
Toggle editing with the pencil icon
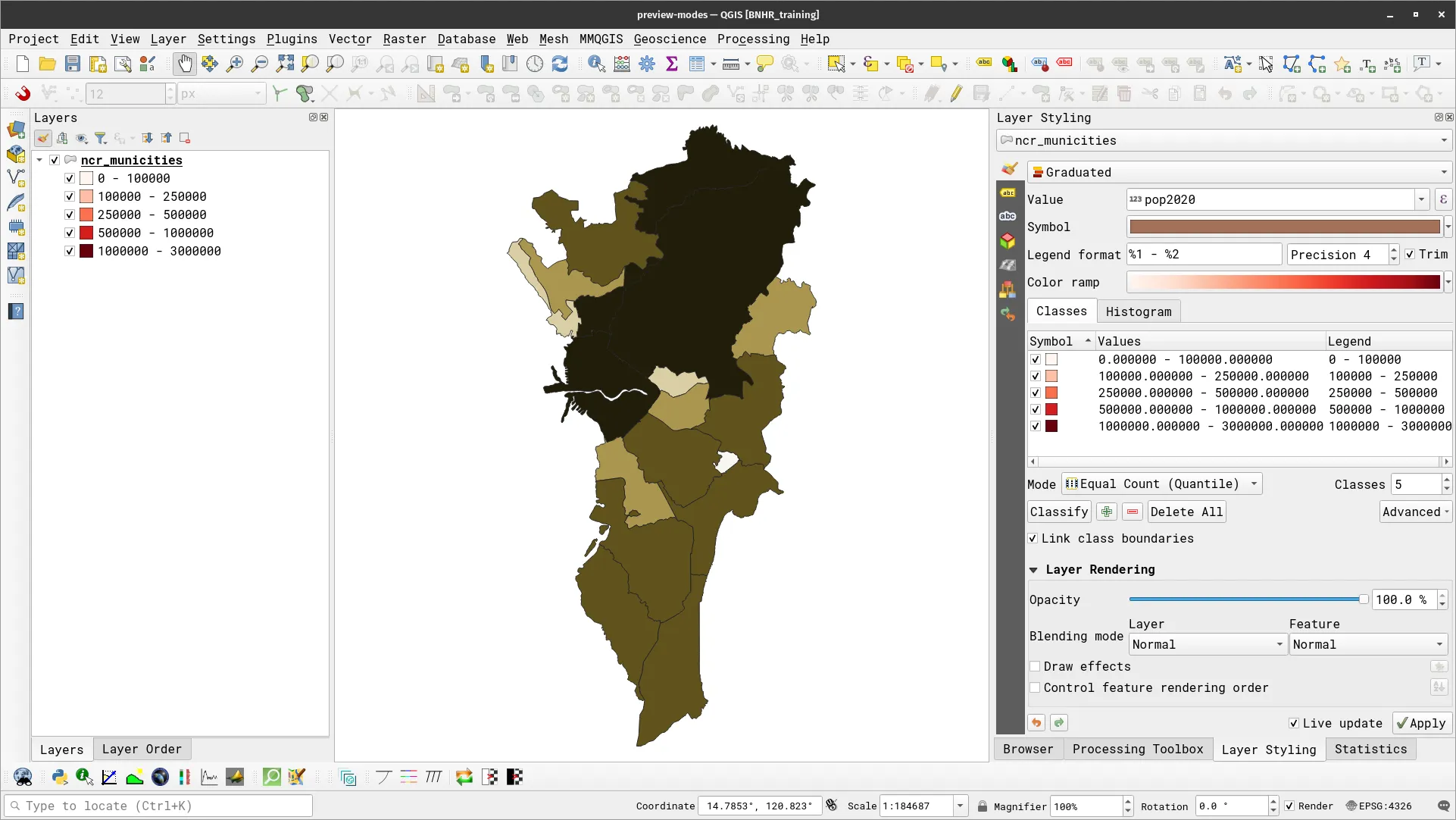tap(956, 93)
